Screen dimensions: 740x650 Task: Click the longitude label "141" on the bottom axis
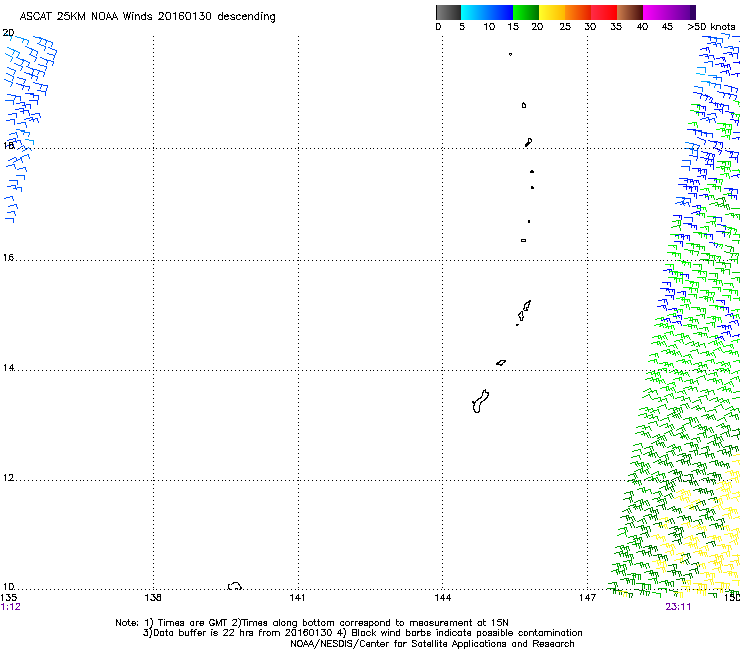(x=297, y=598)
